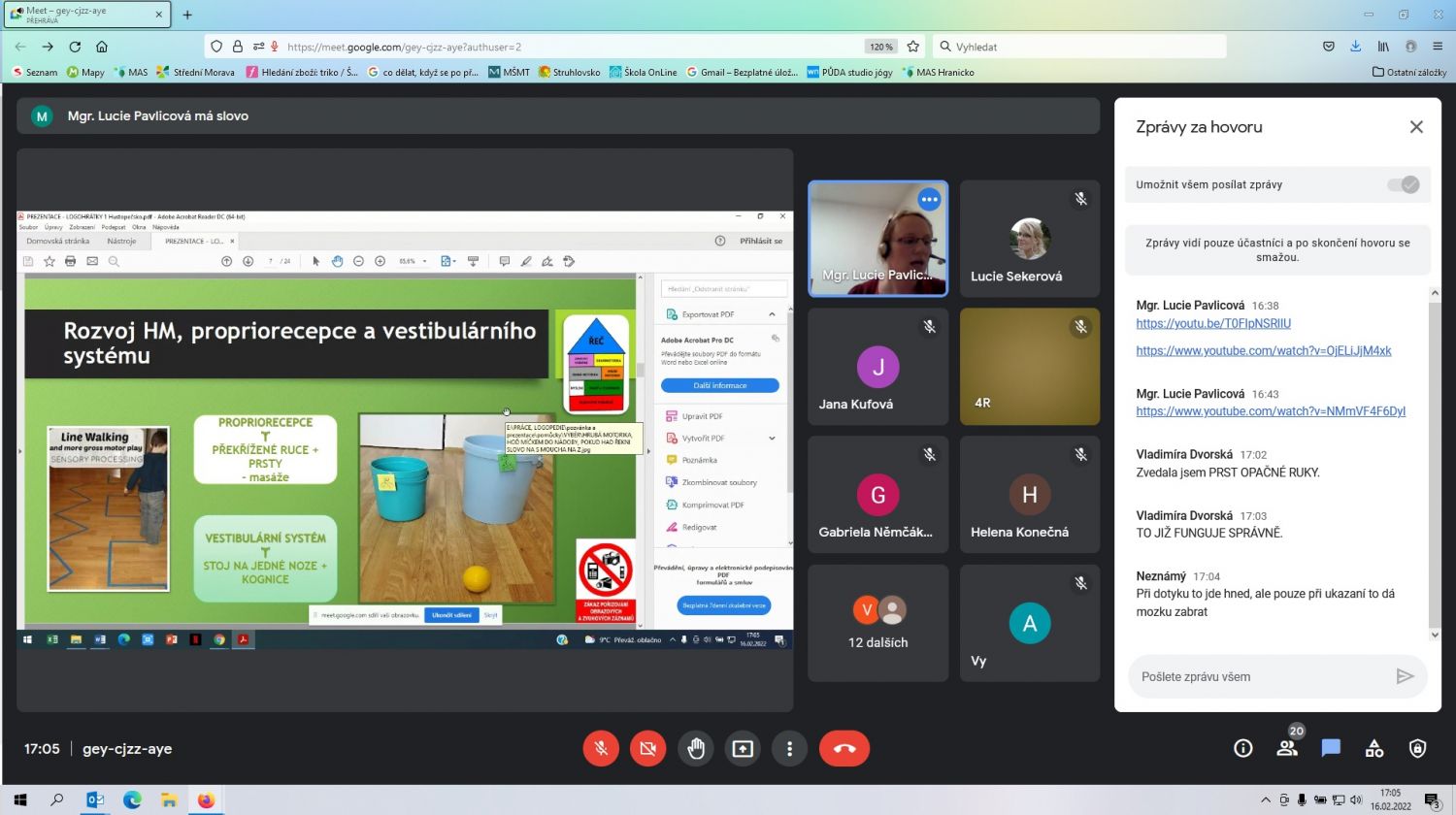
Task: Open the youtu.be/T0FIpNSRlIU link
Action: [1213, 323]
